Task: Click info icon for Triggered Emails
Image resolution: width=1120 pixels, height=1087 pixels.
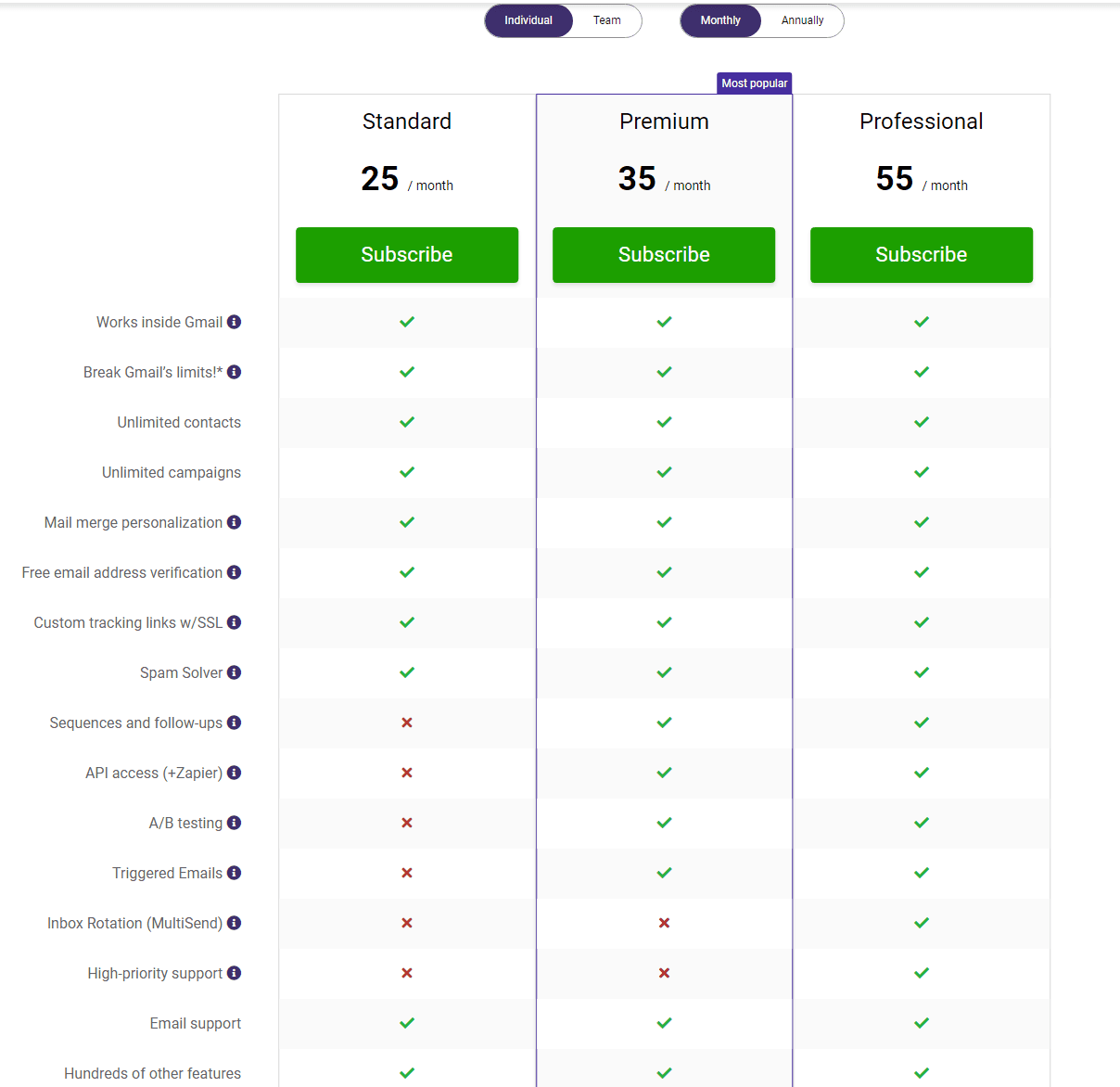Action: tap(234, 873)
